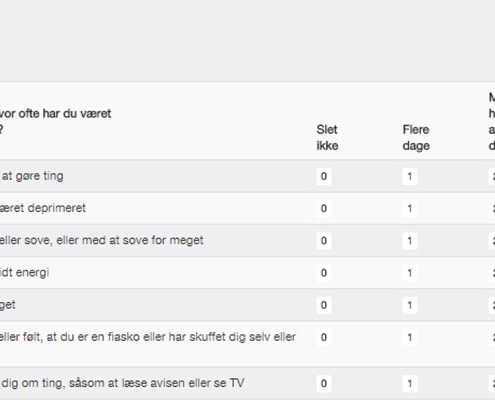
Task: Select 1 for the 'fiasko' row
Action: [410, 337]
